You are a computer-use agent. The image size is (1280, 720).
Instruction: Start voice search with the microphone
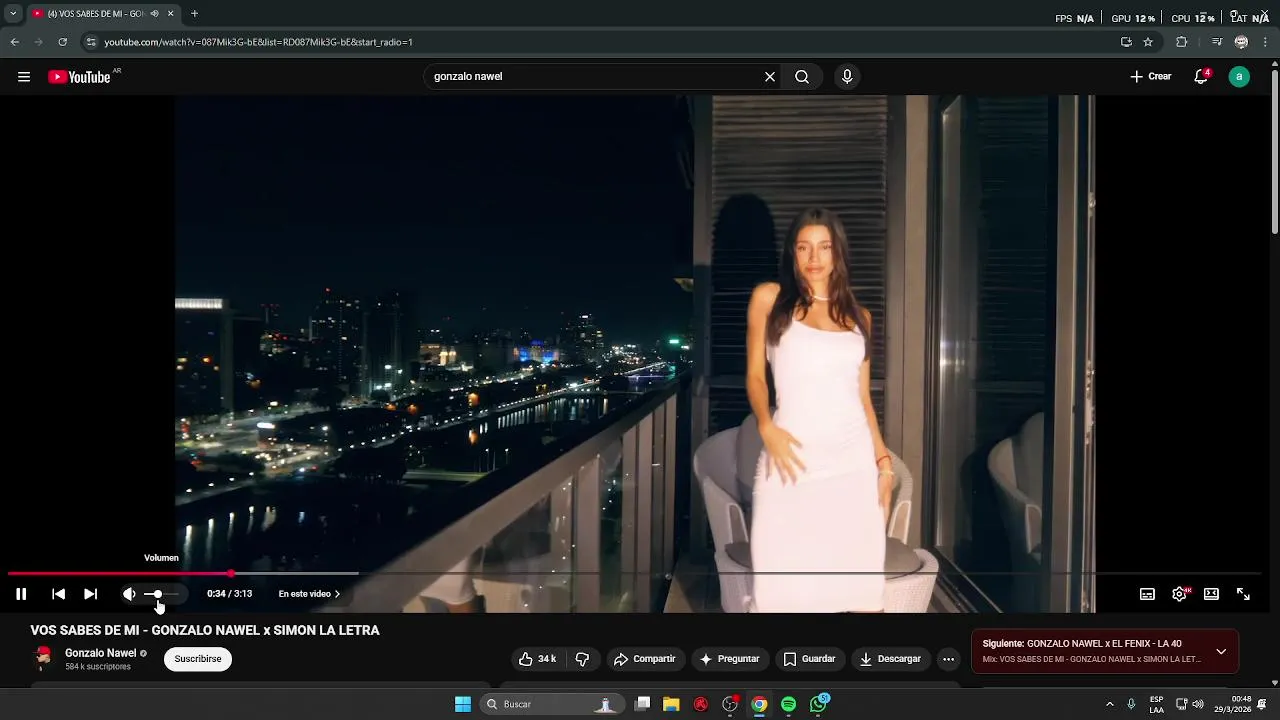[847, 77]
